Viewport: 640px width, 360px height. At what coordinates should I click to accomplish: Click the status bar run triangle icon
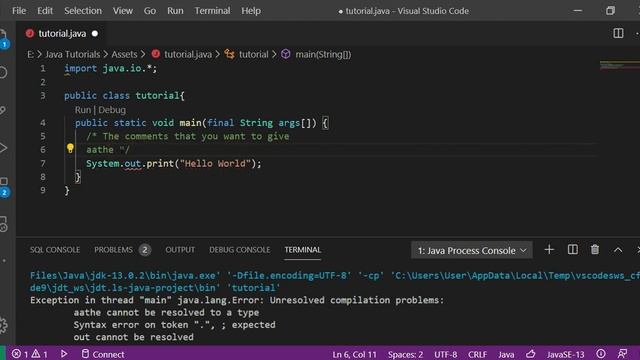tap(64, 353)
